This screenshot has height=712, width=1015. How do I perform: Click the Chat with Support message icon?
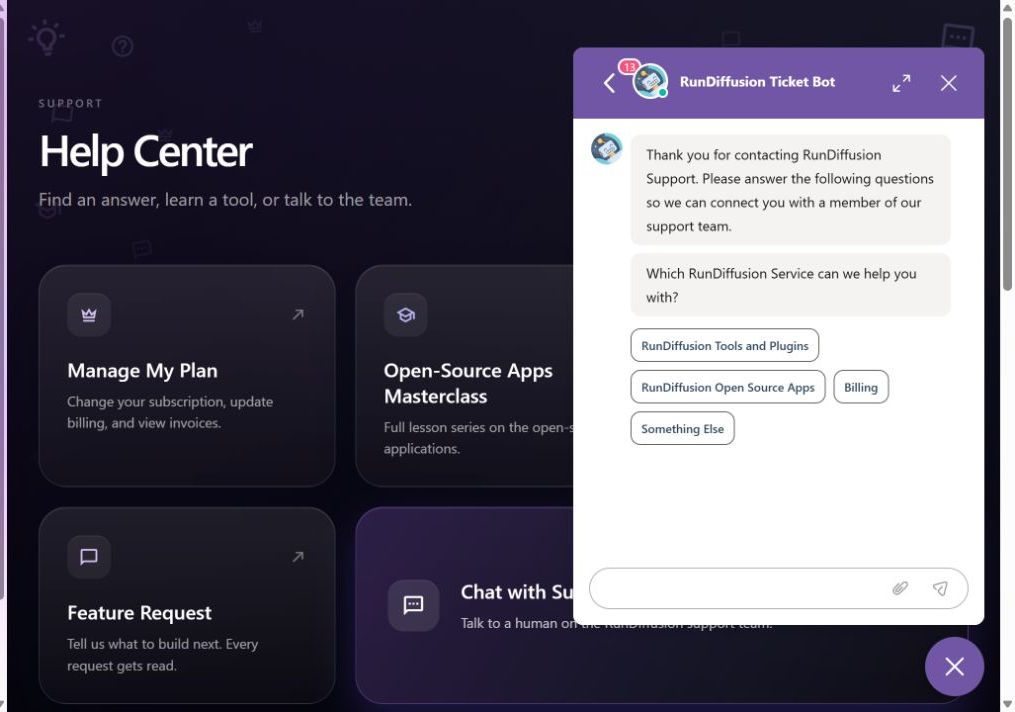[x=413, y=605]
